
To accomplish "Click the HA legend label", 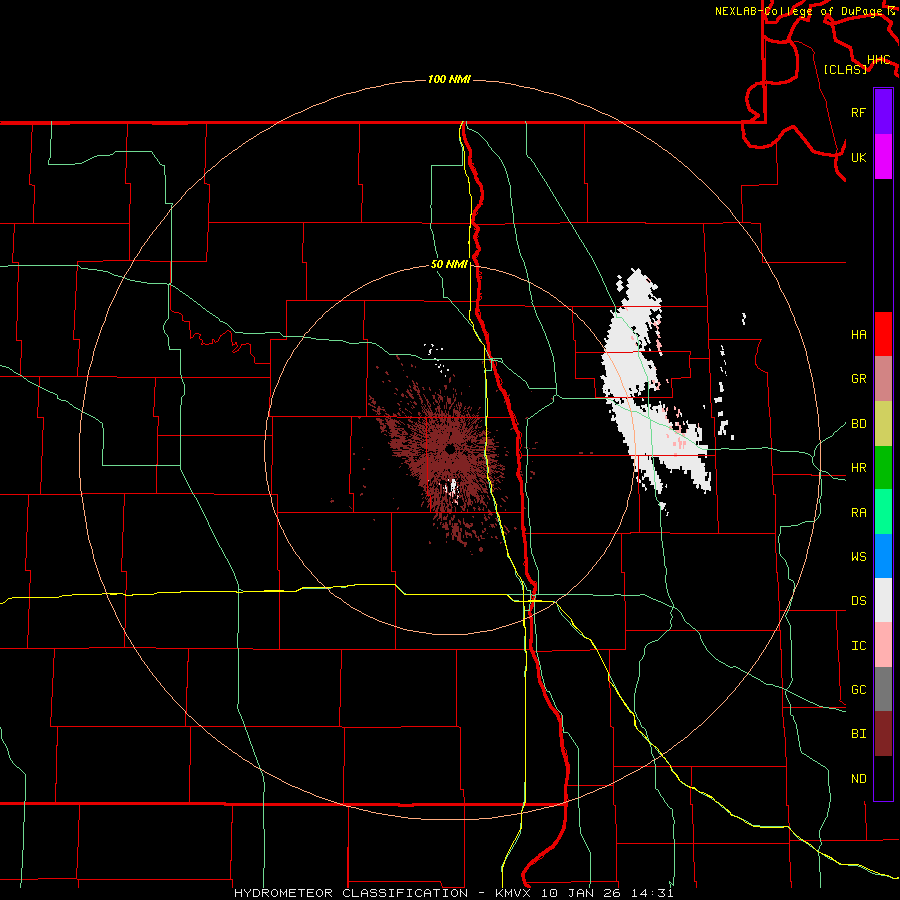I will click(x=858, y=335).
